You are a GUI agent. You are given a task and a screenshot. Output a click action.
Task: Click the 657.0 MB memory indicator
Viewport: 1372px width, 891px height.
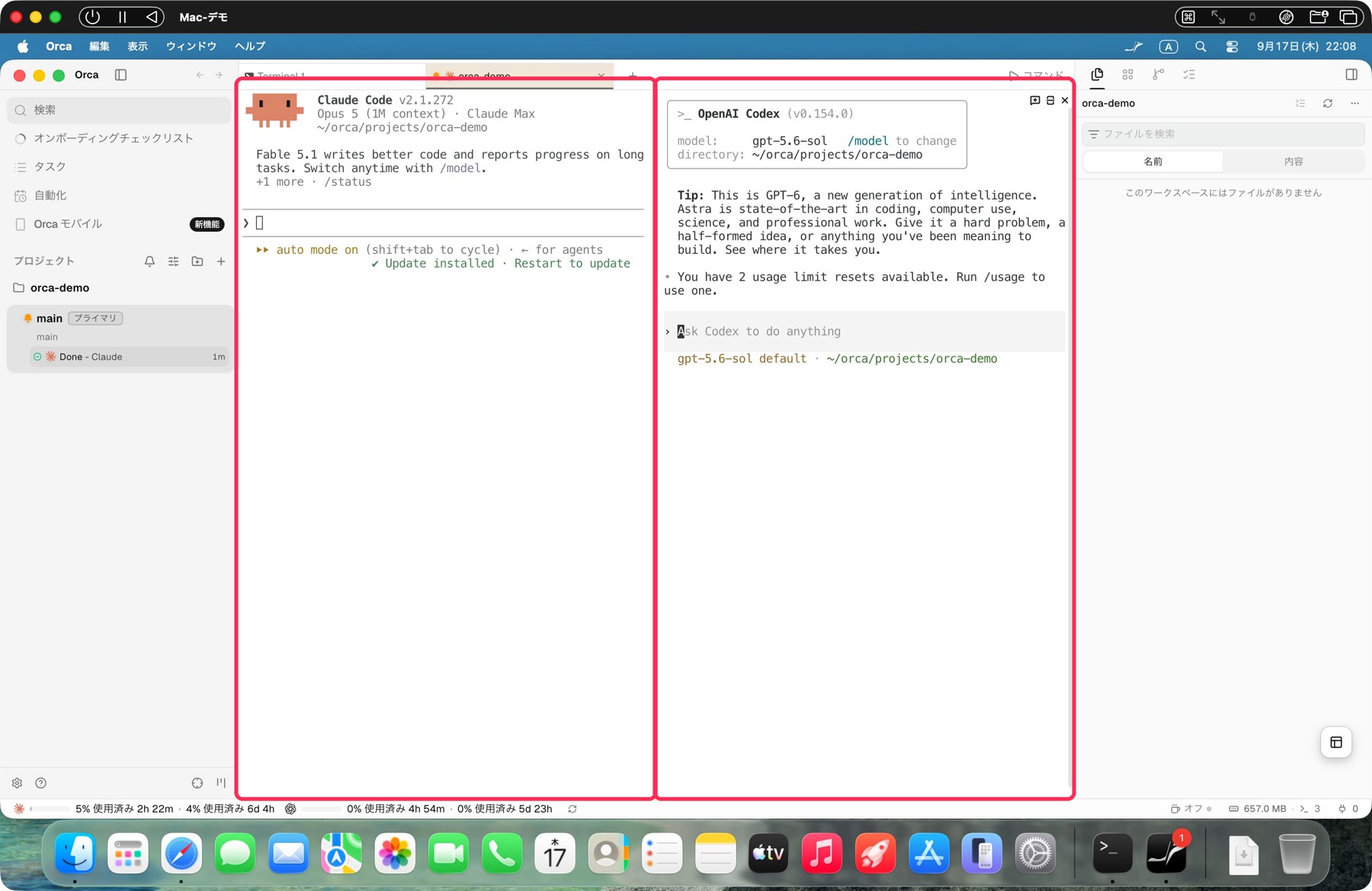click(1258, 809)
